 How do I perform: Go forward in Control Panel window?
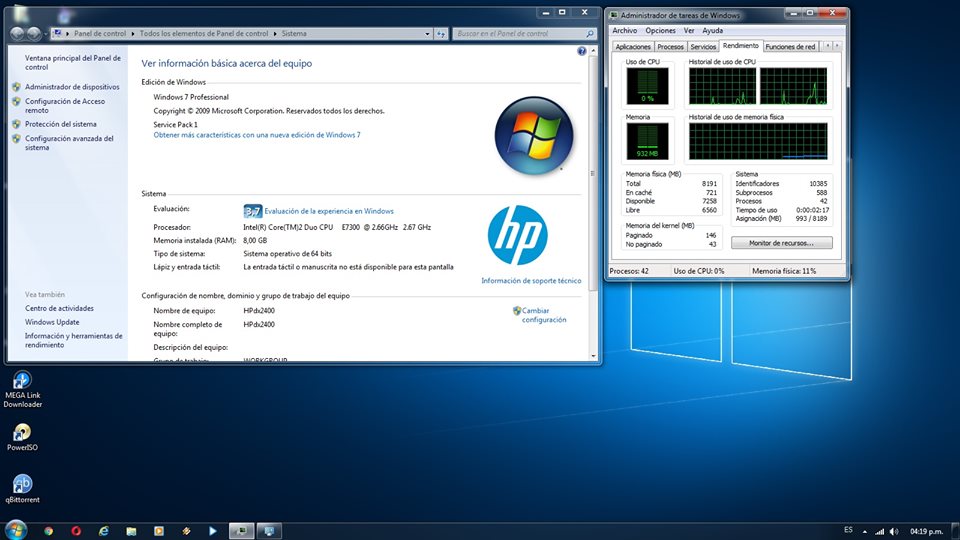[34, 34]
